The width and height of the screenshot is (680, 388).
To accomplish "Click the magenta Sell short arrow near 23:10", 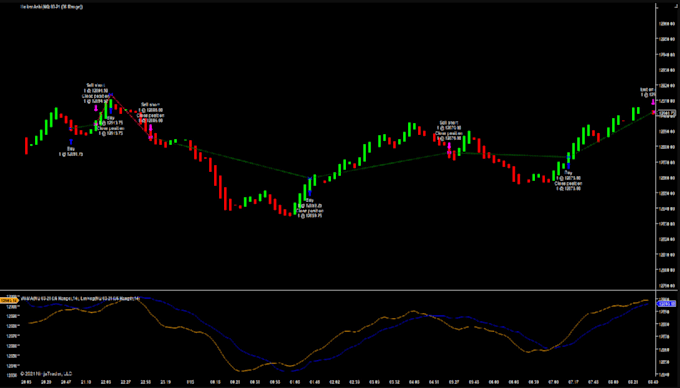I will (150, 128).
